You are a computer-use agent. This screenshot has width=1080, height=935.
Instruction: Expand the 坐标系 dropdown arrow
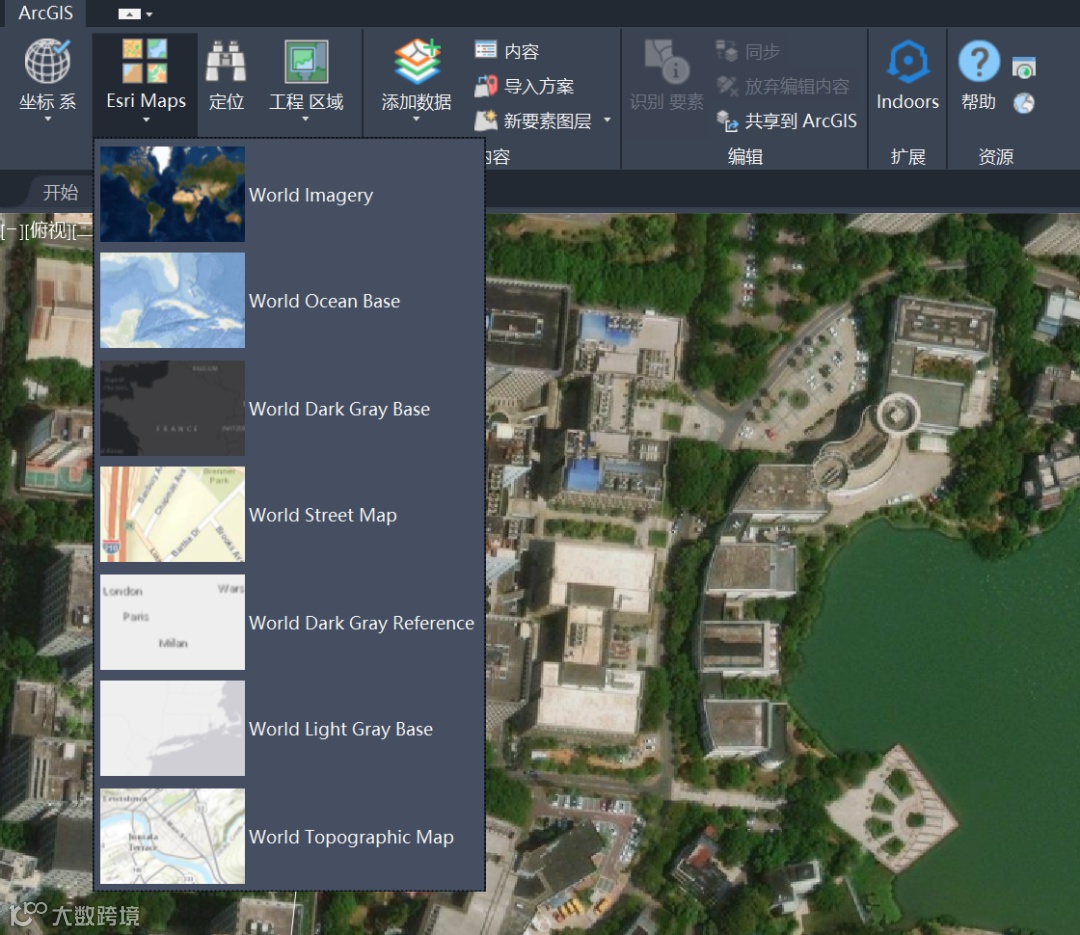click(48, 119)
